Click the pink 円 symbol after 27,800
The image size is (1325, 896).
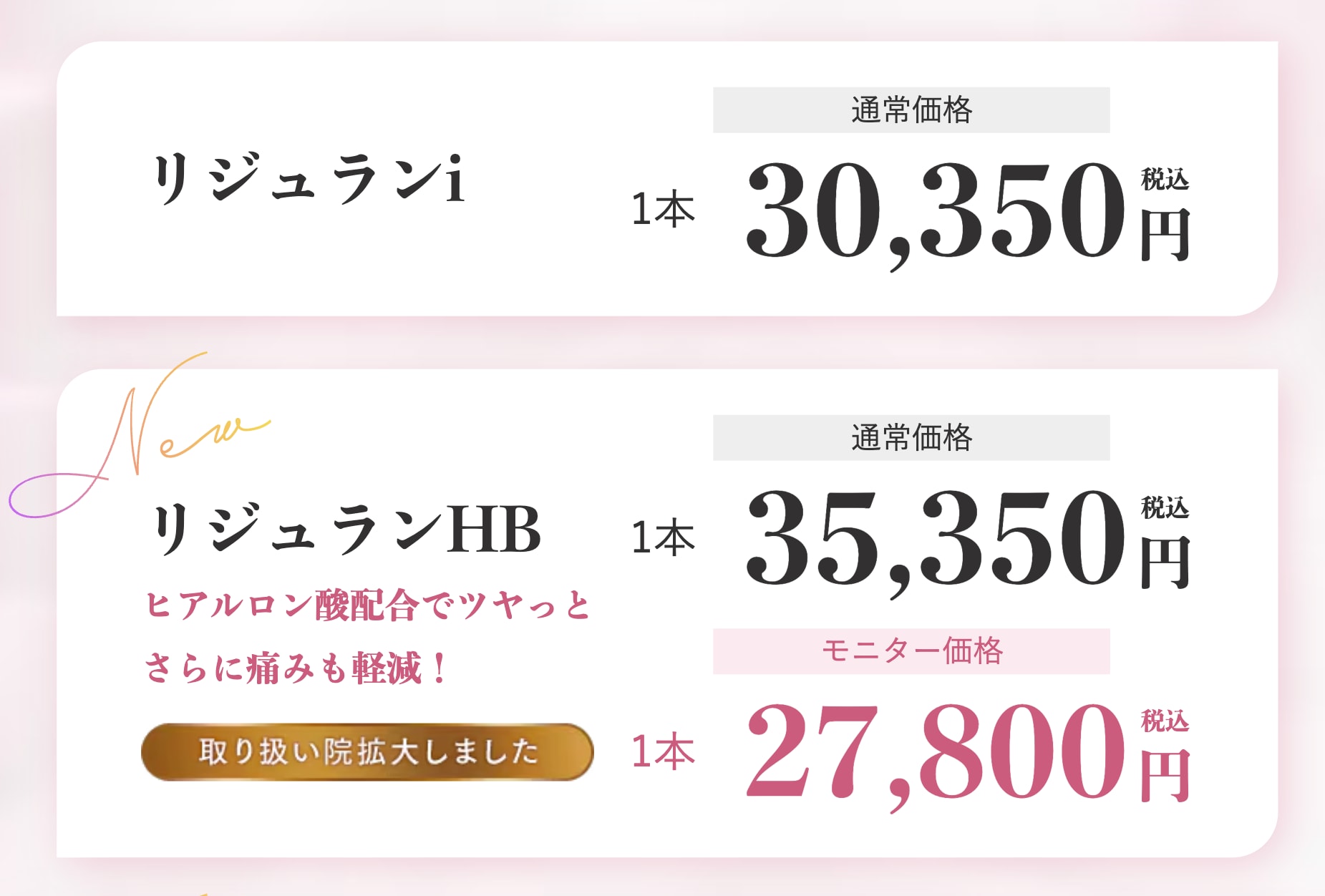pyautogui.click(x=1165, y=776)
